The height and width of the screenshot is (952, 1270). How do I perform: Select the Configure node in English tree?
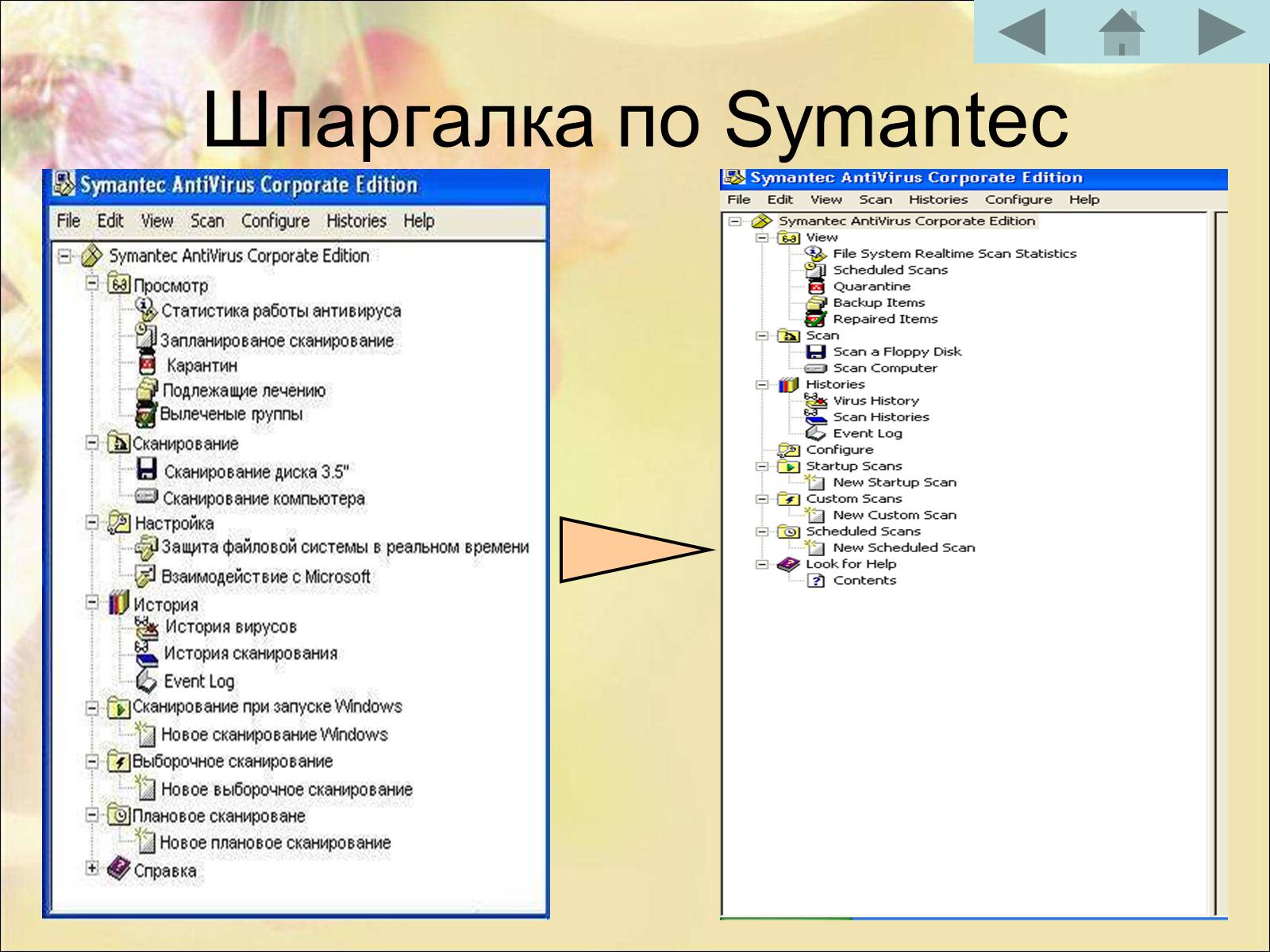(840, 450)
